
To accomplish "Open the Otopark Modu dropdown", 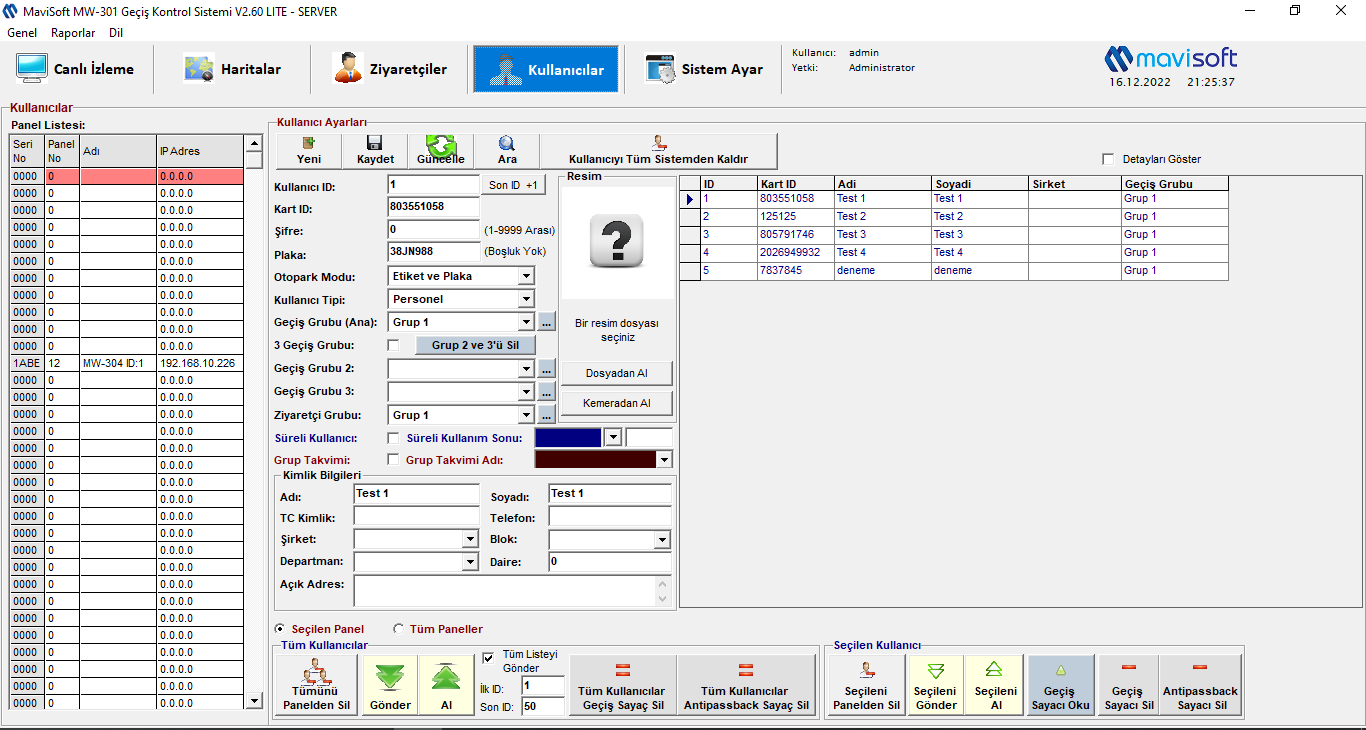I will (526, 276).
